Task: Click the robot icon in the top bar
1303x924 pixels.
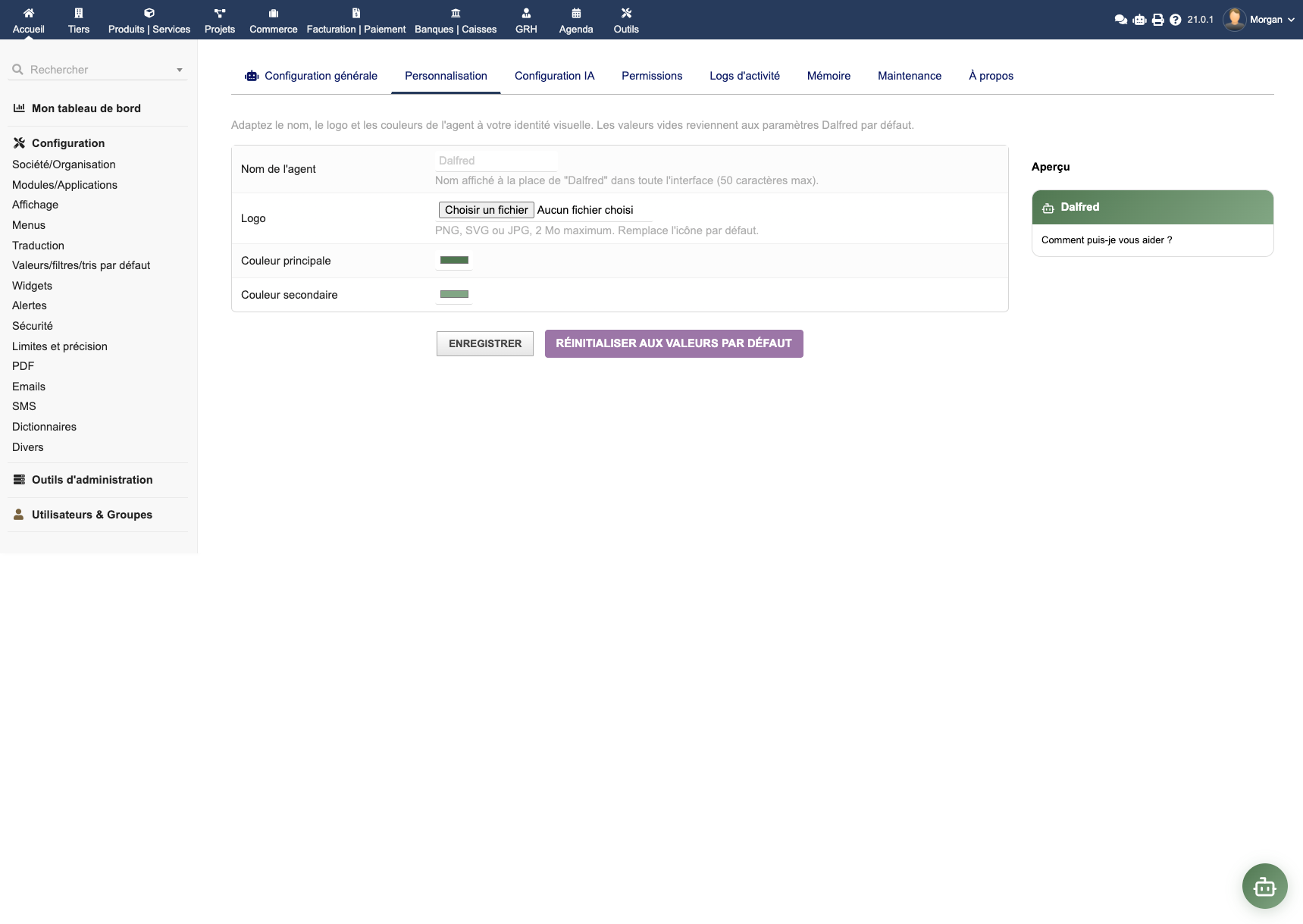Action: point(1139,20)
